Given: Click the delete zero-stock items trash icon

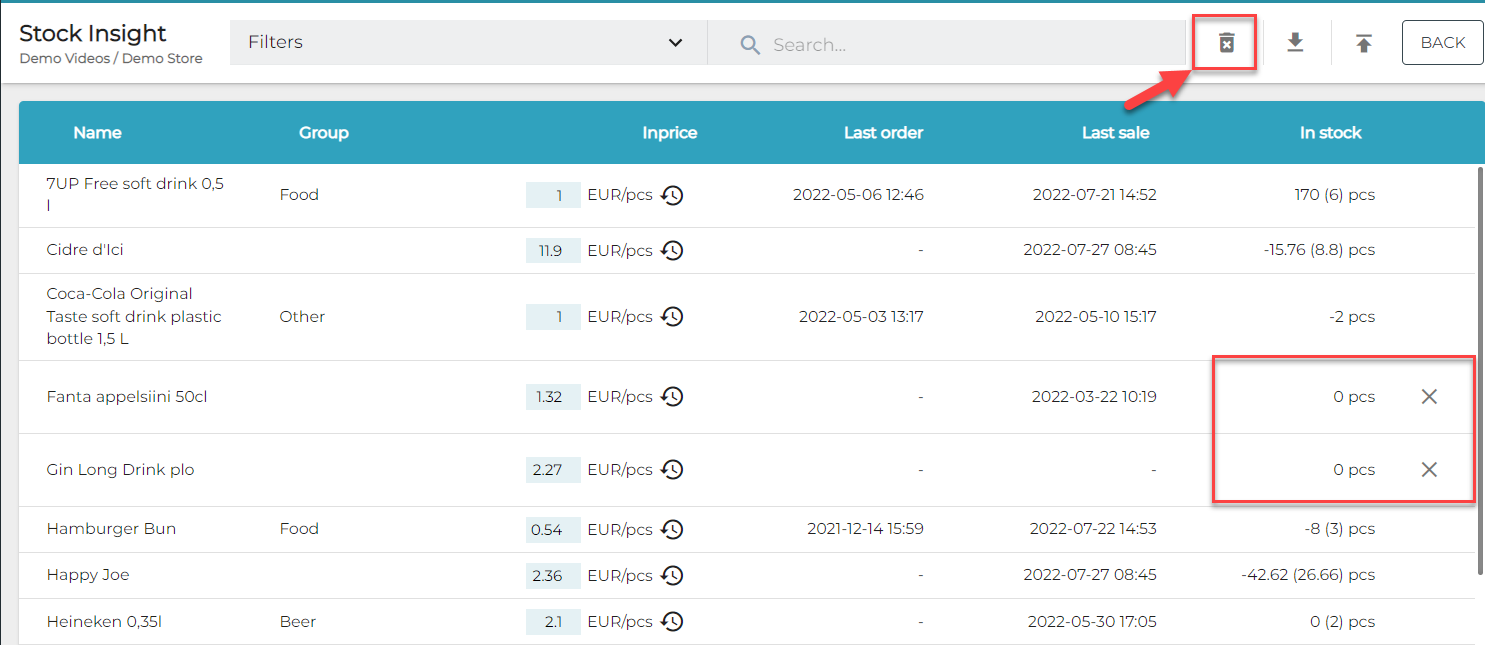Looking at the screenshot, I should pyautogui.click(x=1226, y=43).
